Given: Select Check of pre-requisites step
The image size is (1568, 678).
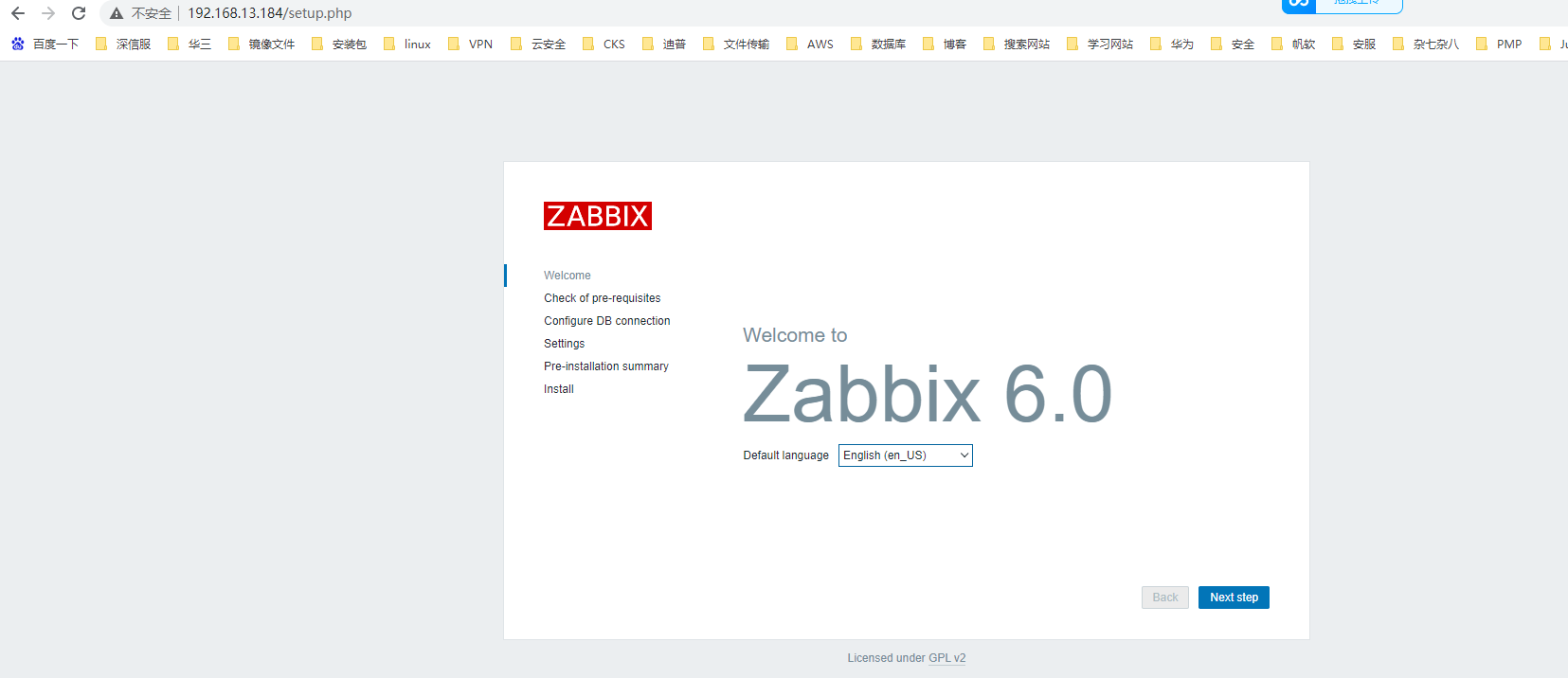Looking at the screenshot, I should coord(603,298).
